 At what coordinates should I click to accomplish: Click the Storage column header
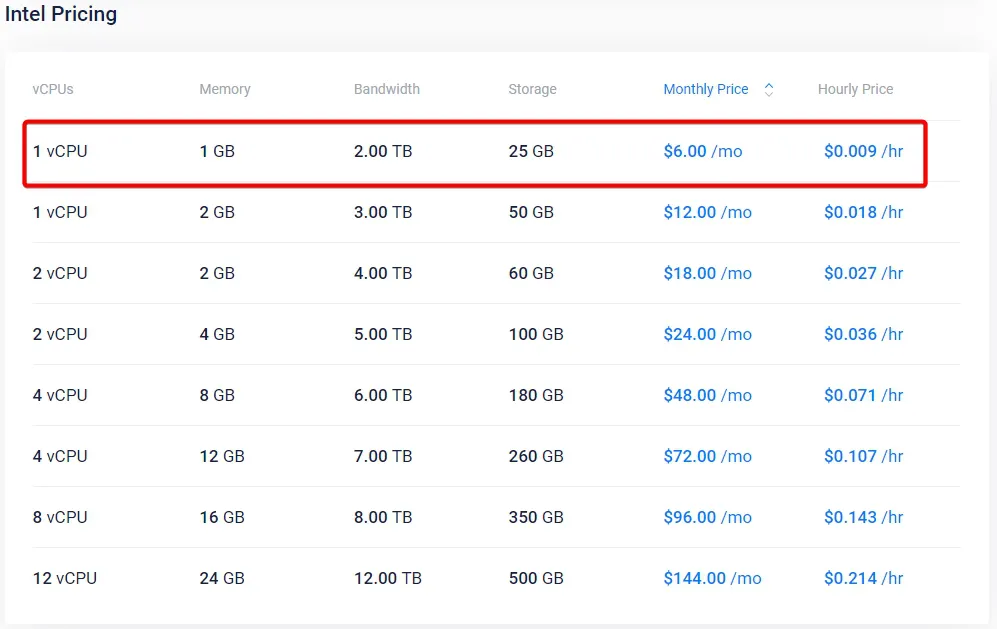(532, 90)
